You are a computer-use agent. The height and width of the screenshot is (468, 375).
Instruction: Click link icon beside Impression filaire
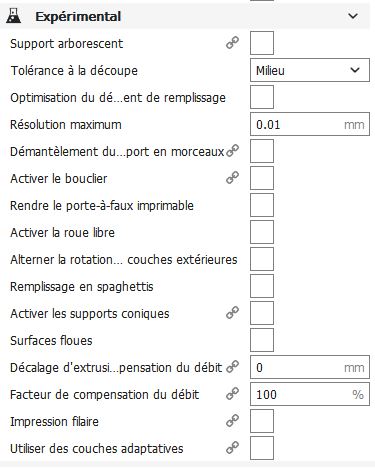(x=232, y=421)
